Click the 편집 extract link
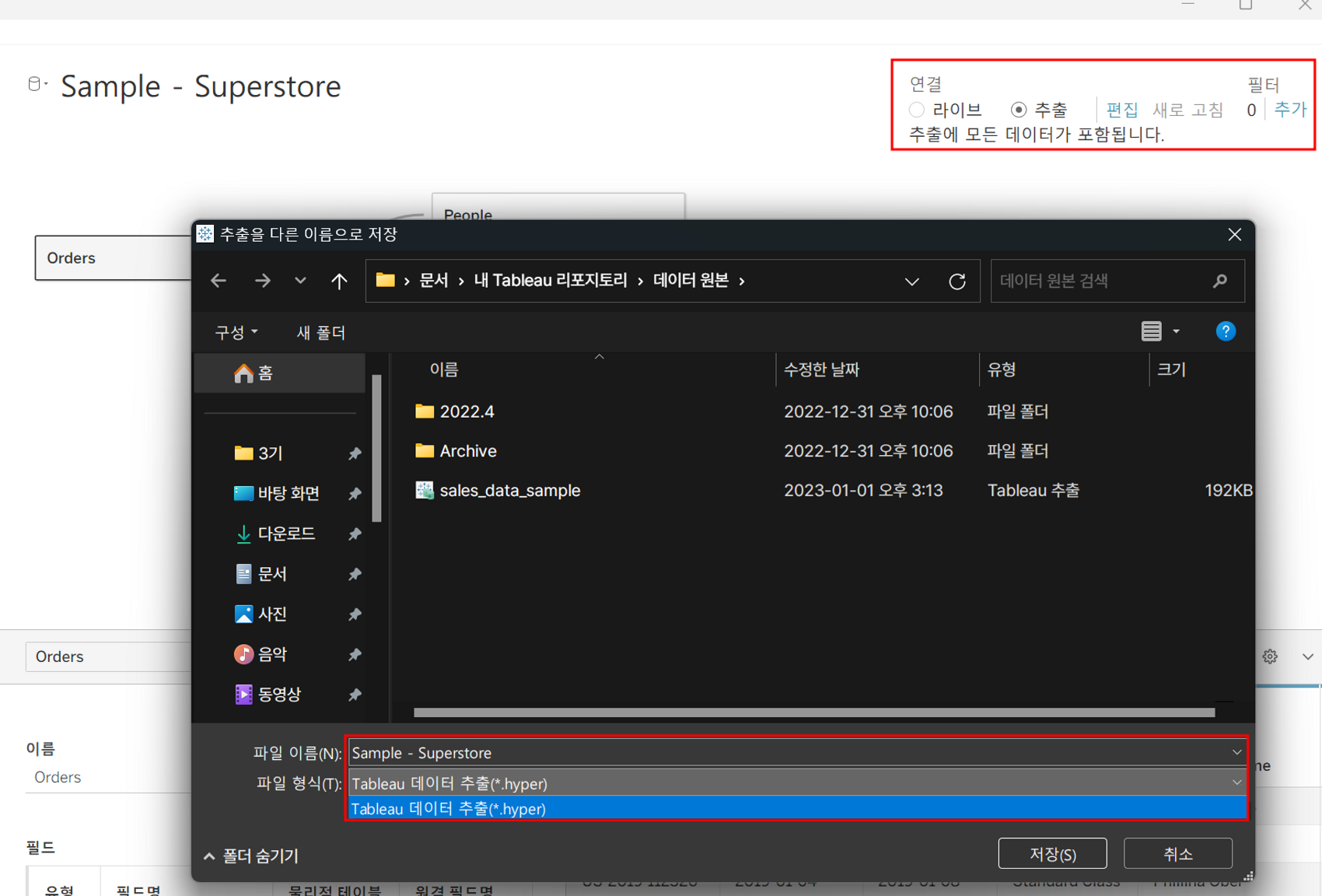This screenshot has height=896, width=1322. [1122, 110]
